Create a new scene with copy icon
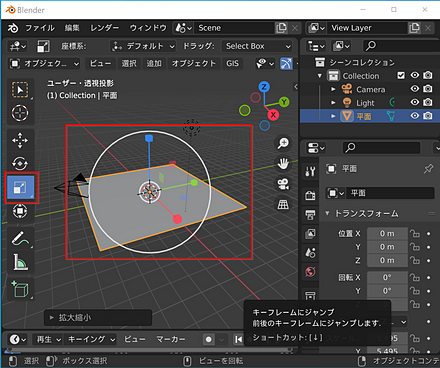 (281, 28)
